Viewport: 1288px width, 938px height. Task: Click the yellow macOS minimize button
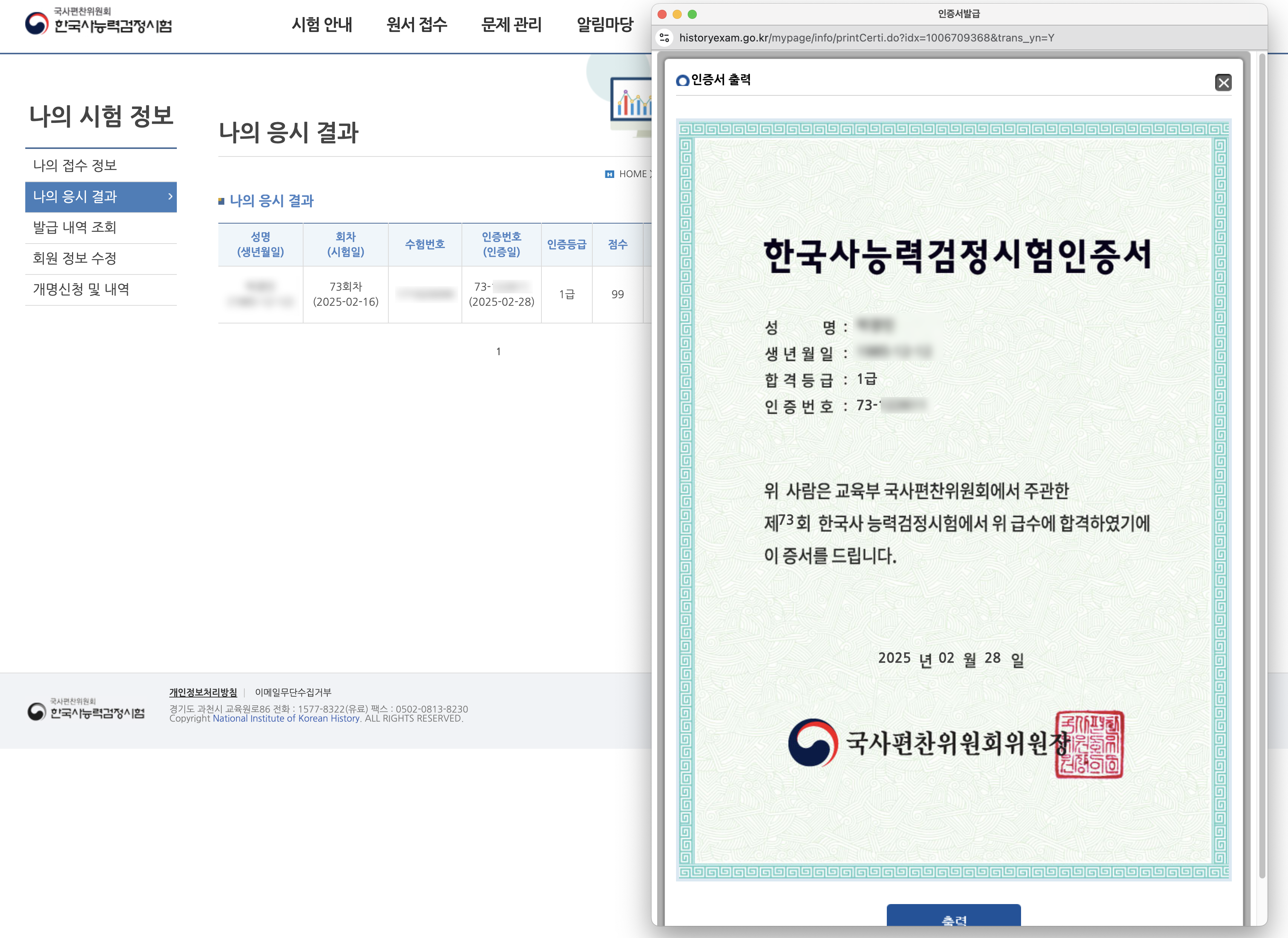click(677, 14)
